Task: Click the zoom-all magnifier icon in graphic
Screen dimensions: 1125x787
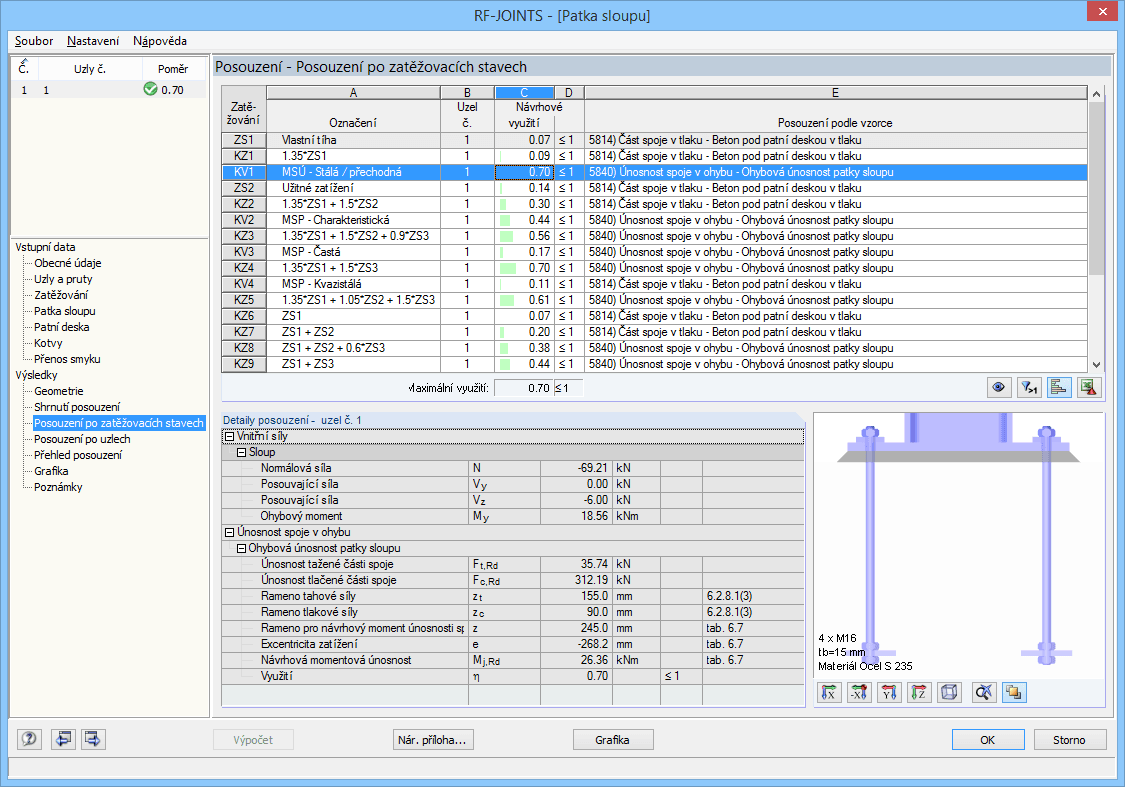Action: [984, 692]
